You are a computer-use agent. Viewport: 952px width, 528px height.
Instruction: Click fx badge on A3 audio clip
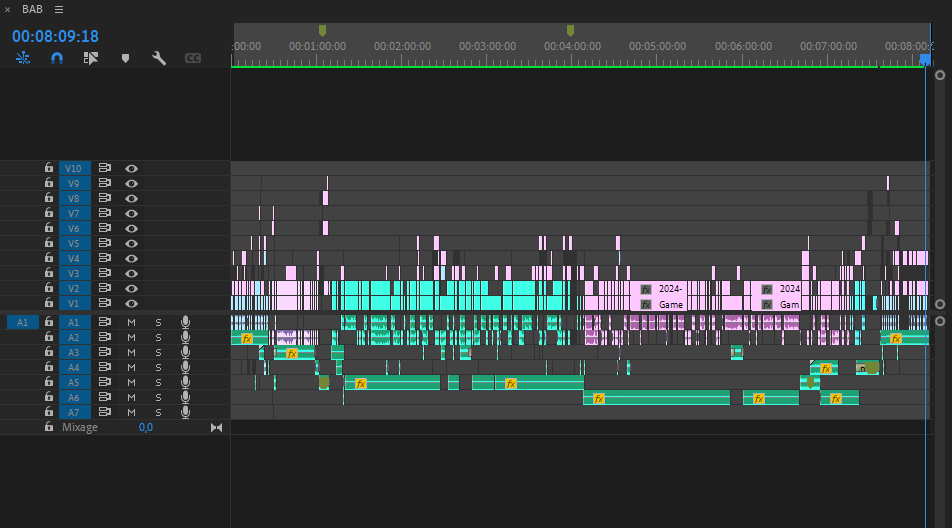292,354
